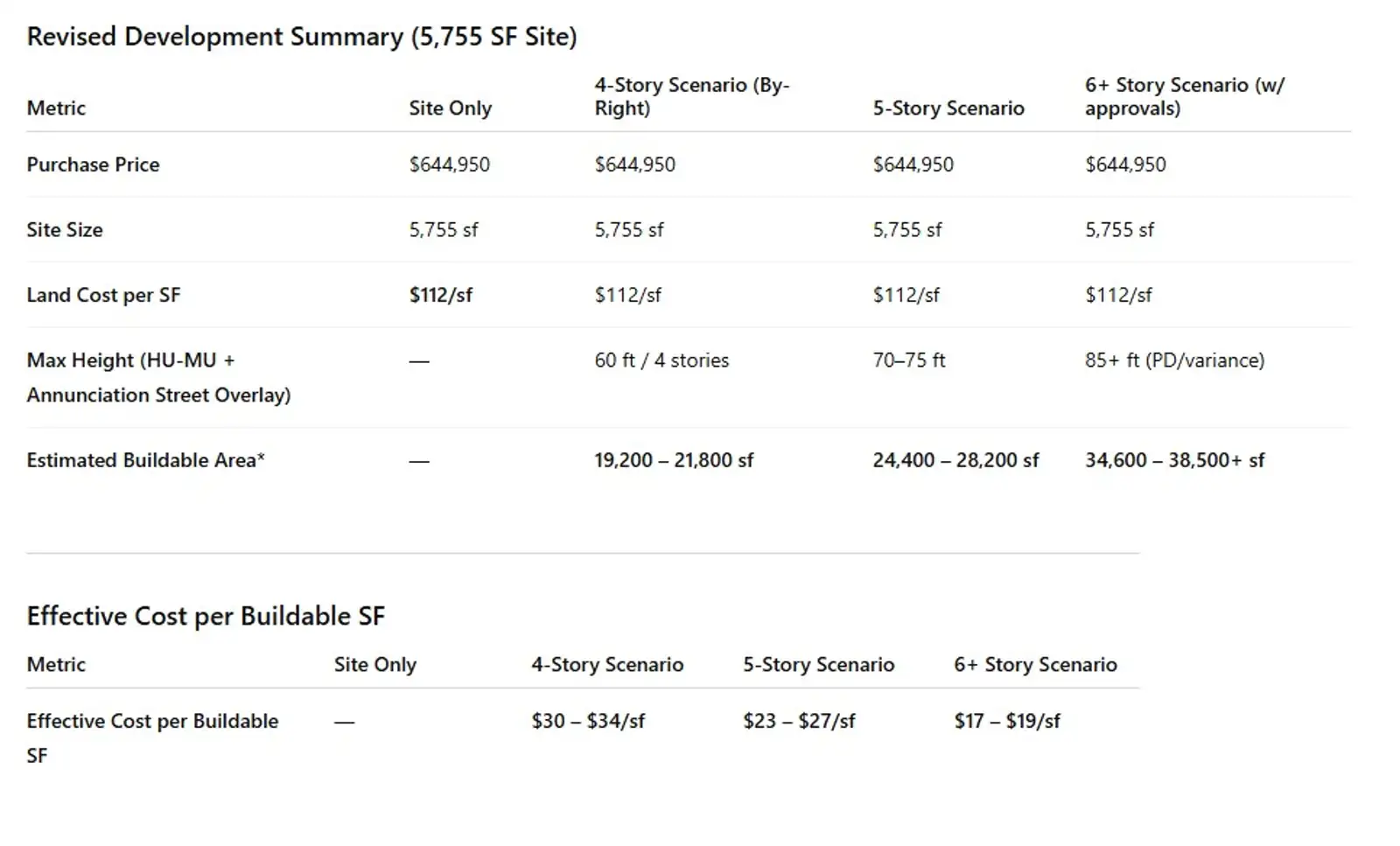Select the Purchase Price row label
The height and width of the screenshot is (846, 1400).
pos(93,164)
